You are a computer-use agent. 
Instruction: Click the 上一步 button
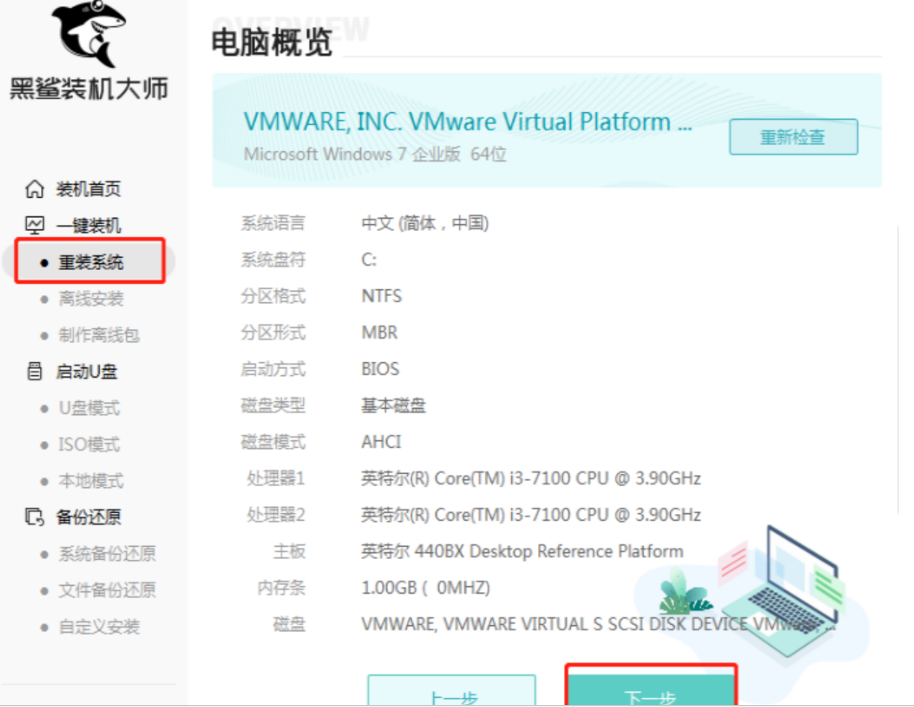452,691
